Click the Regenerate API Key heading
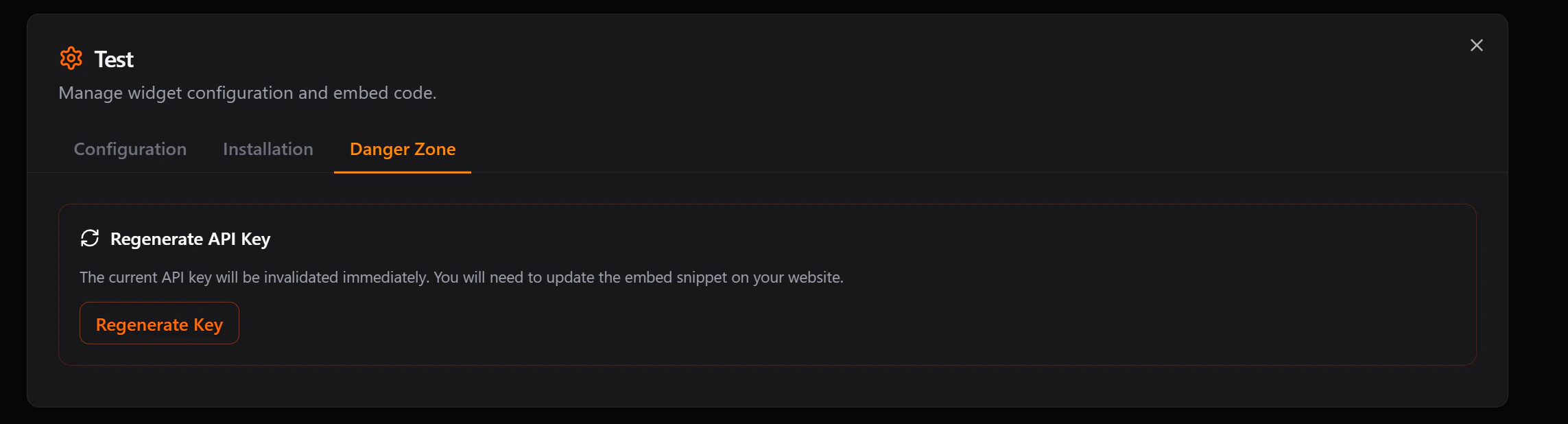The image size is (1568, 424). coord(191,239)
